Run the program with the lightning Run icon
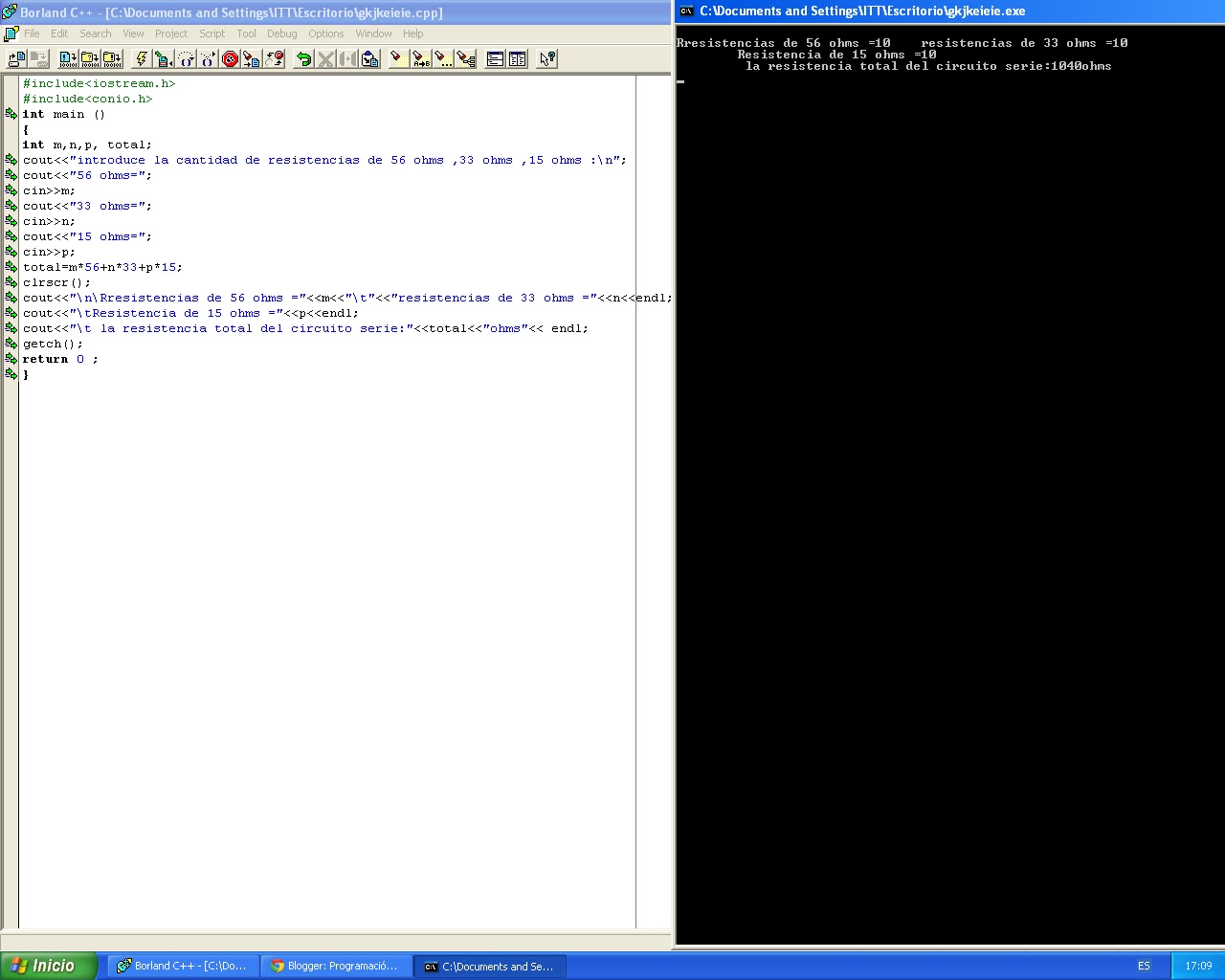This screenshot has width=1225, height=980. coord(140,58)
